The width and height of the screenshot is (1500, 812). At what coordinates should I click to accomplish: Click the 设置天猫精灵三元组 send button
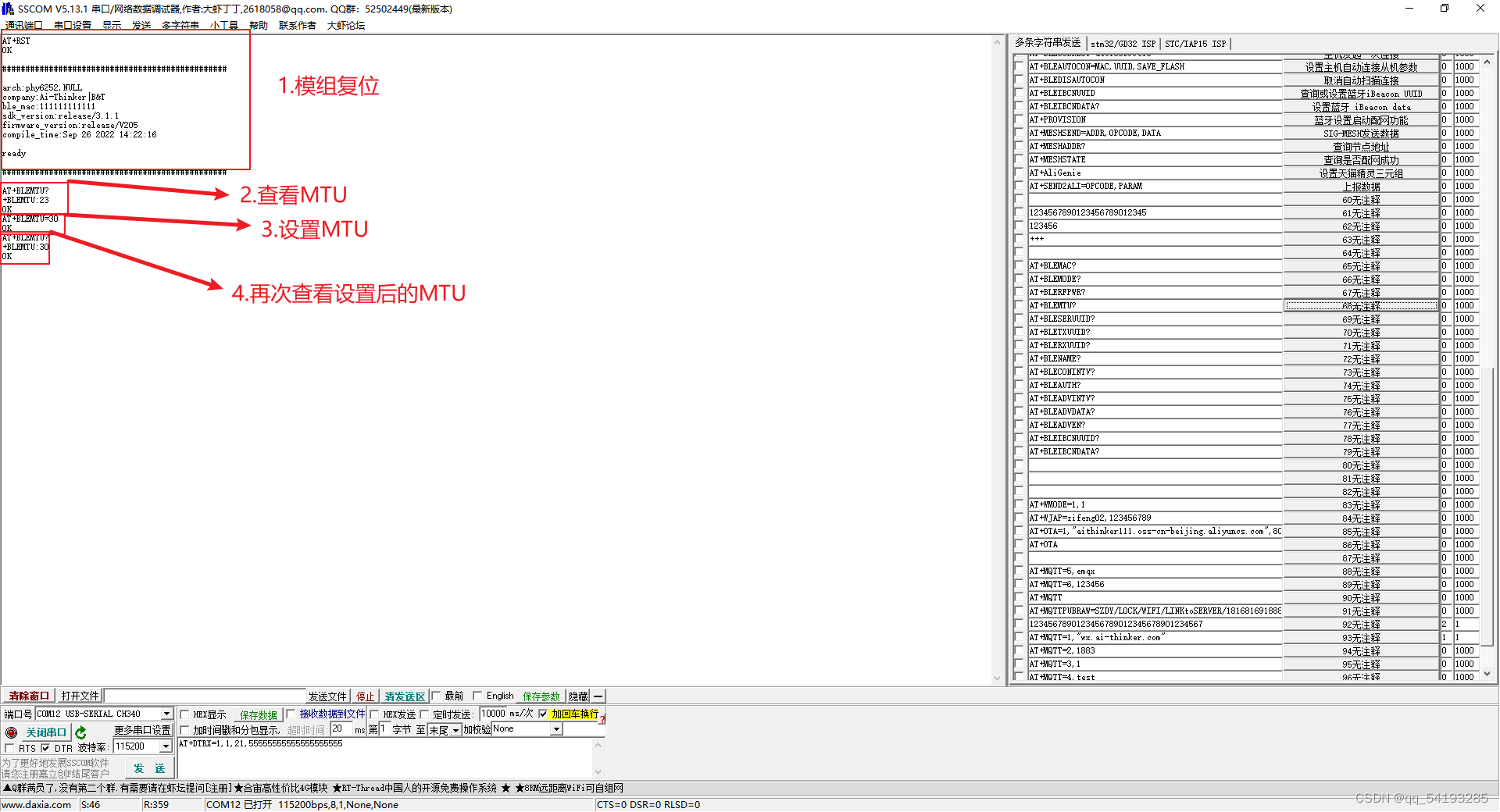coord(1361,173)
